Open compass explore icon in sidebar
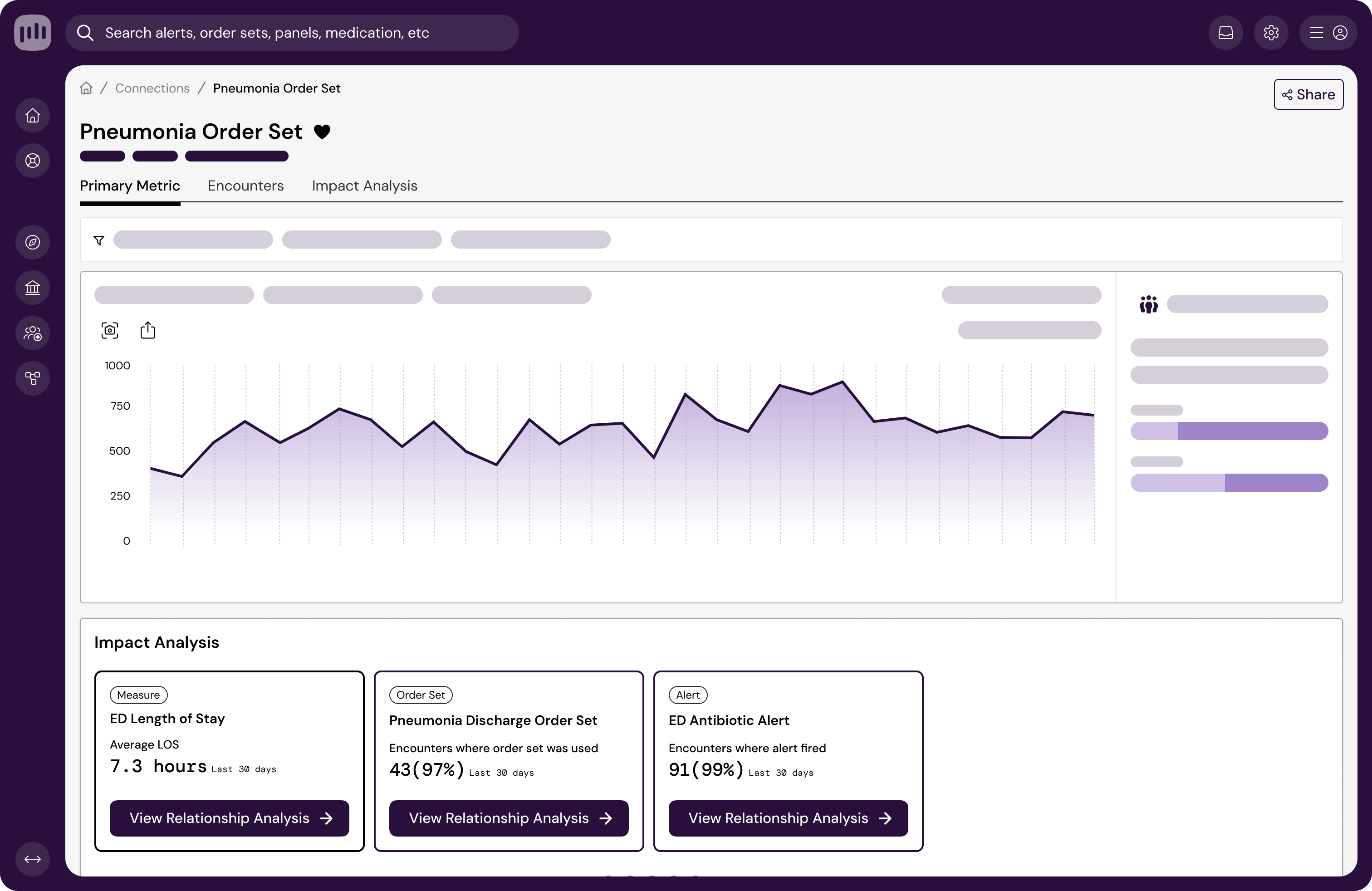Viewport: 1372px width, 891px height. point(33,242)
